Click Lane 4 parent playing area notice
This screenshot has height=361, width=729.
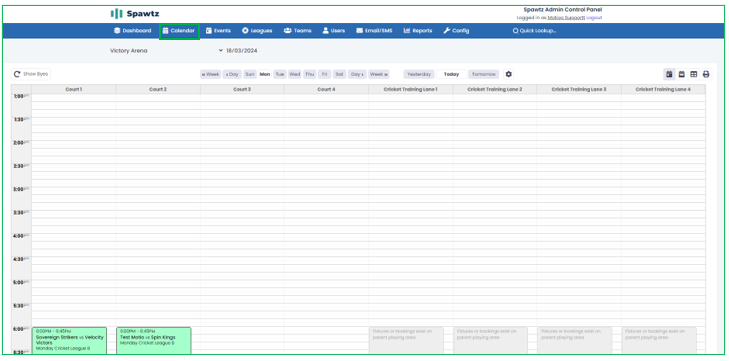tap(659, 341)
